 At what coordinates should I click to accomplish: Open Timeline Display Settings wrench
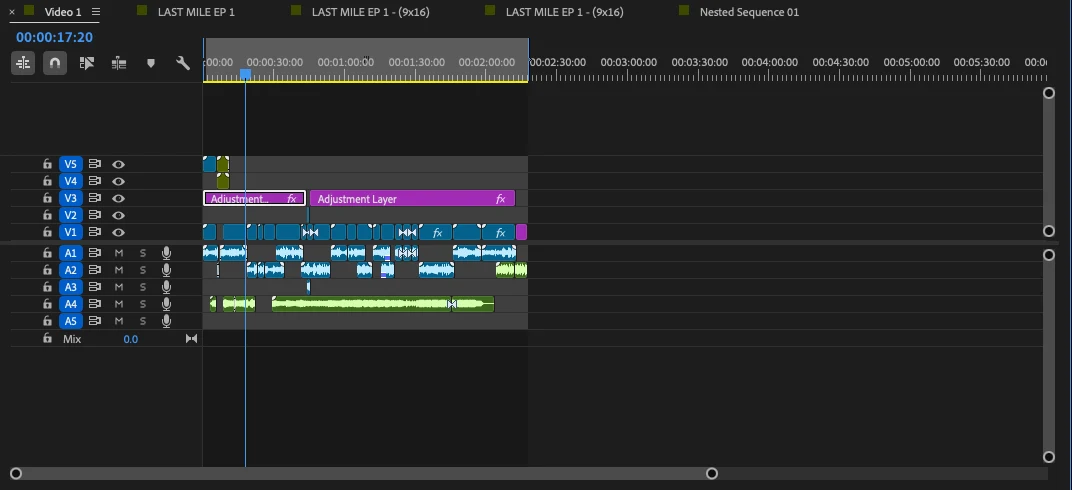[183, 64]
